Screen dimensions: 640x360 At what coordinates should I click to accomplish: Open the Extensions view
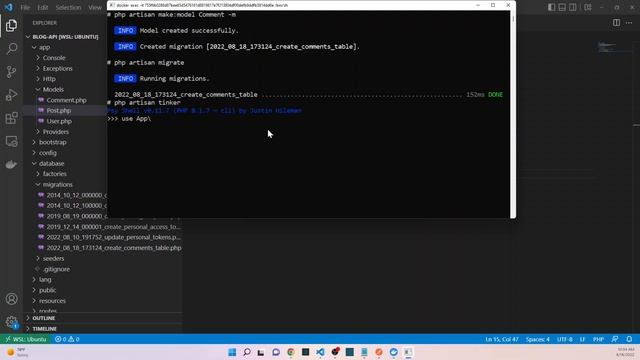click(x=11, y=118)
